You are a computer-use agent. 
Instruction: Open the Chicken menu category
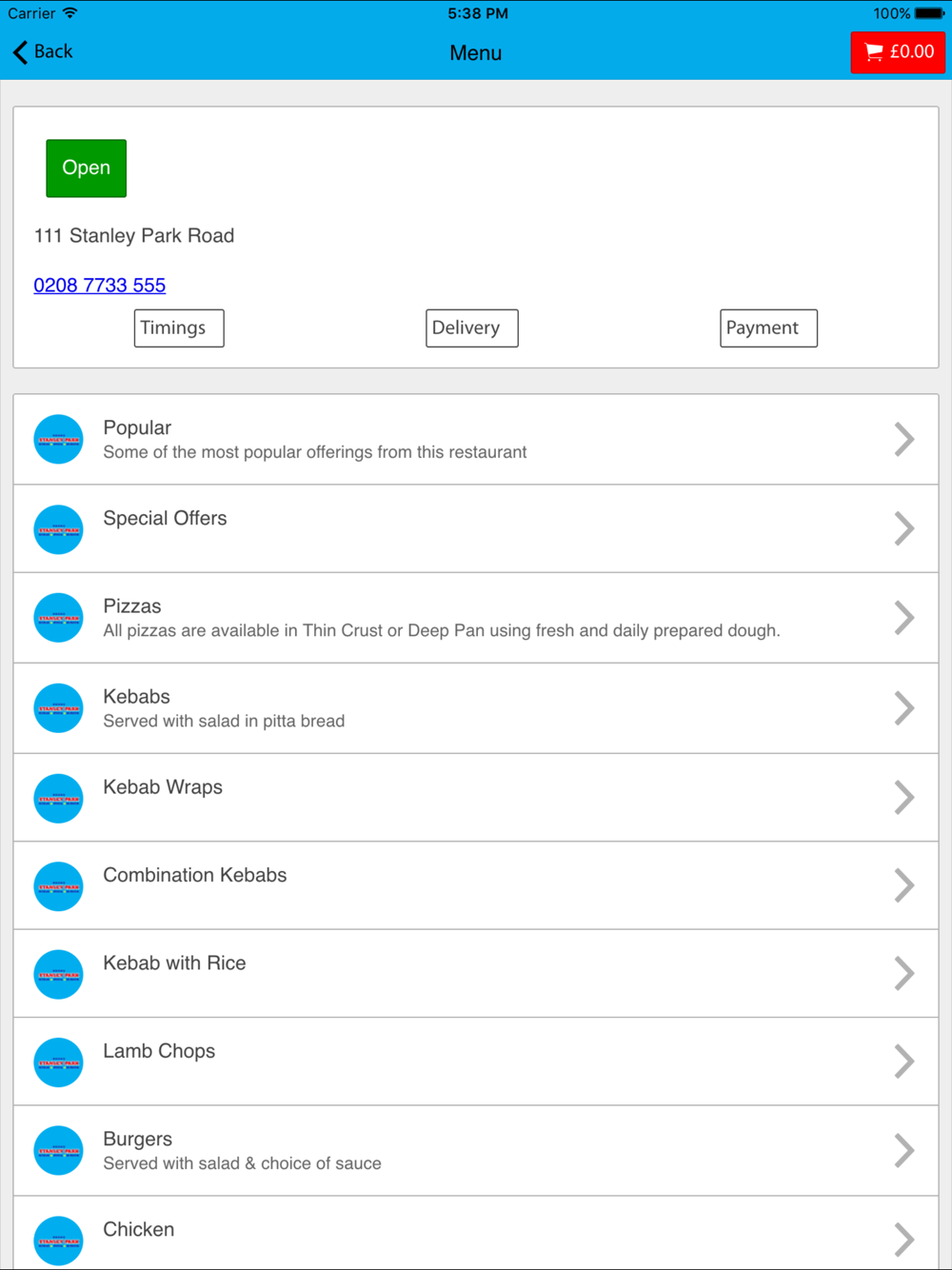click(x=476, y=1234)
